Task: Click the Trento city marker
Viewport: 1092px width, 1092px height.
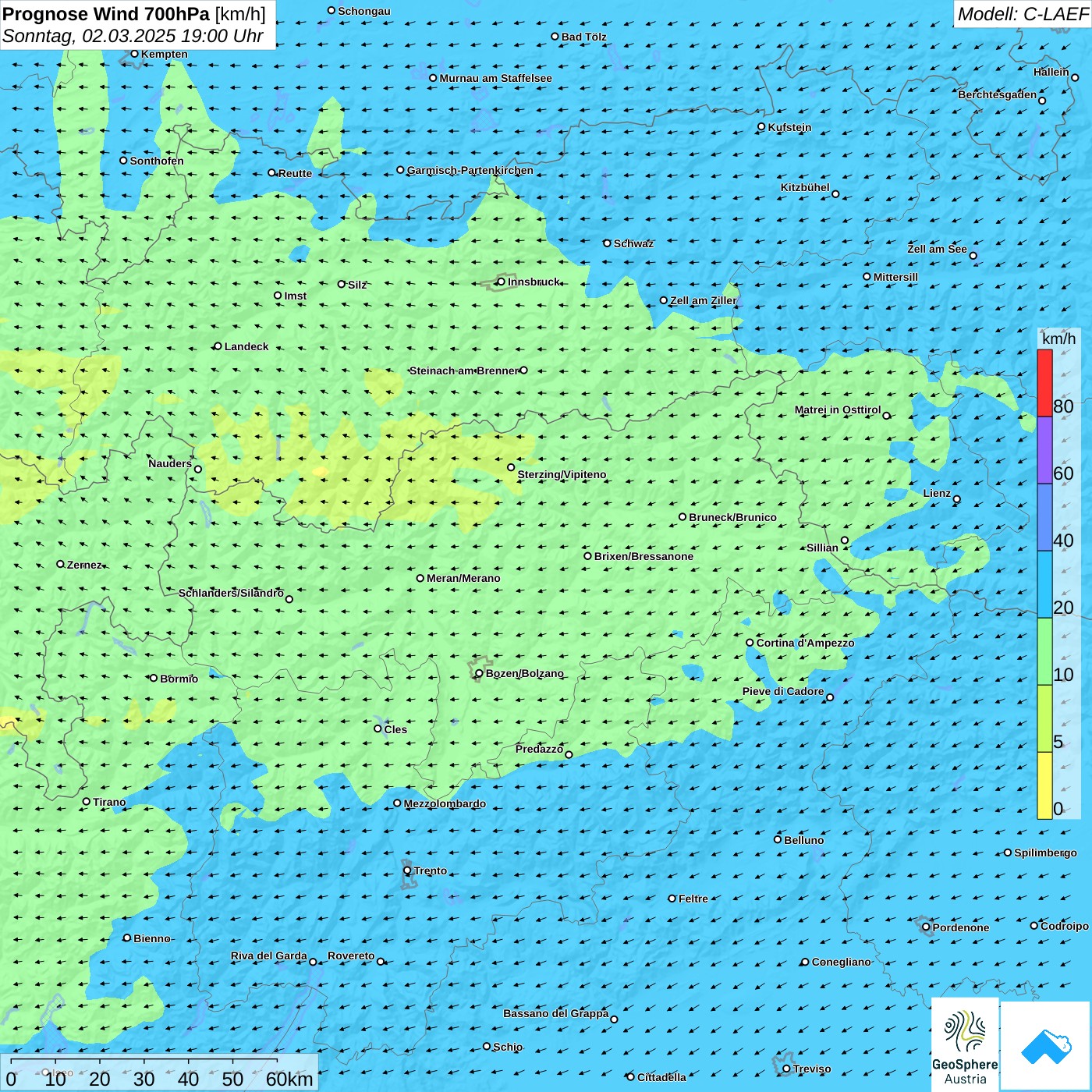Action: [x=407, y=870]
